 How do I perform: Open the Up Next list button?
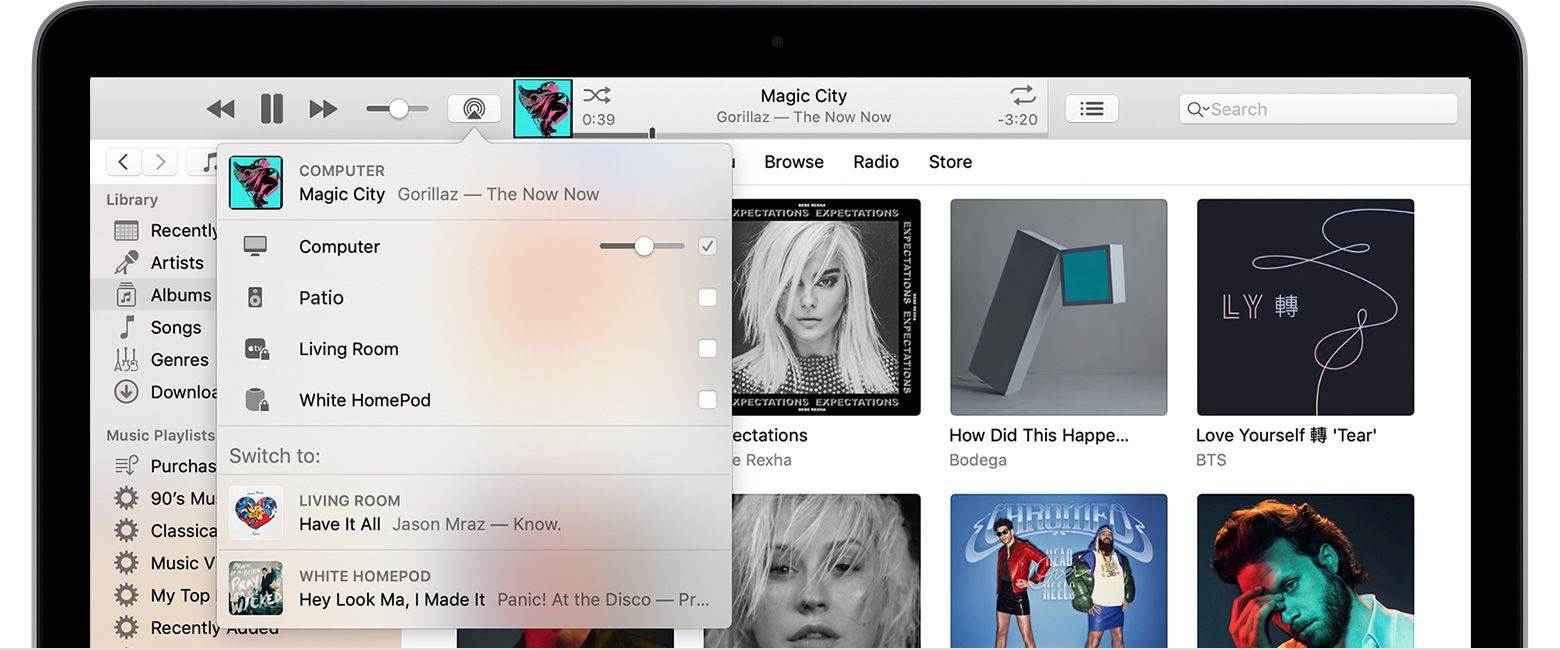[1092, 108]
